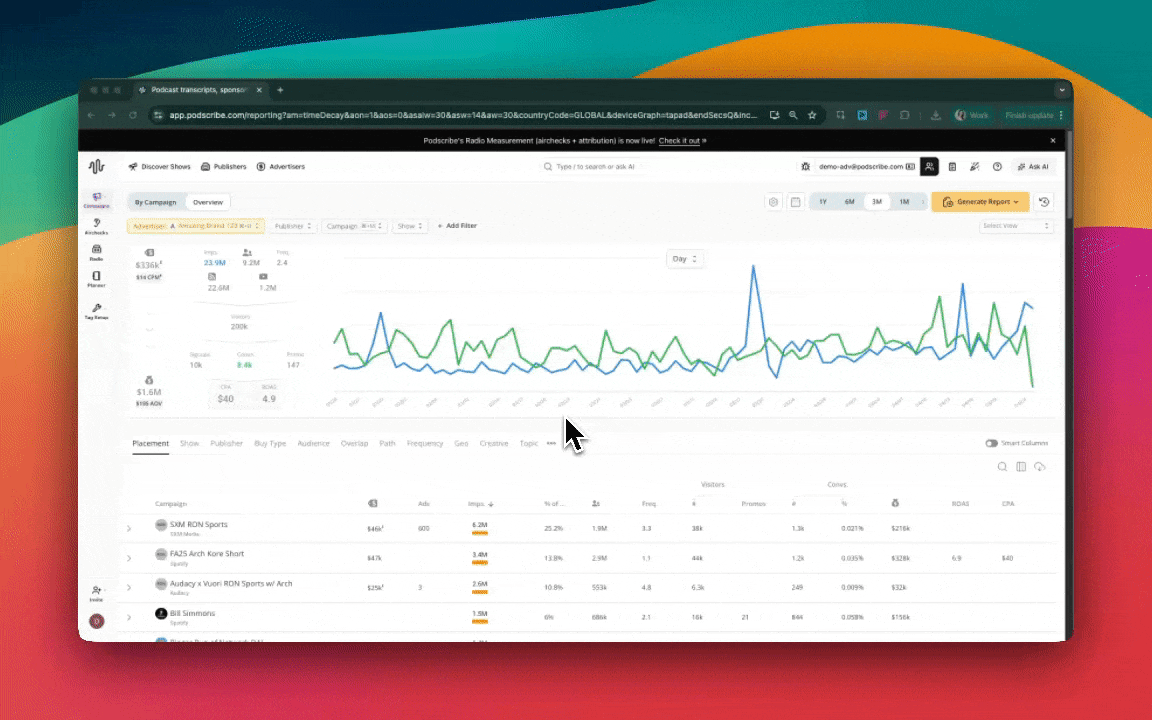Sort by the Imps. column header
The height and width of the screenshot is (720, 1152).
pyautogui.click(x=480, y=504)
